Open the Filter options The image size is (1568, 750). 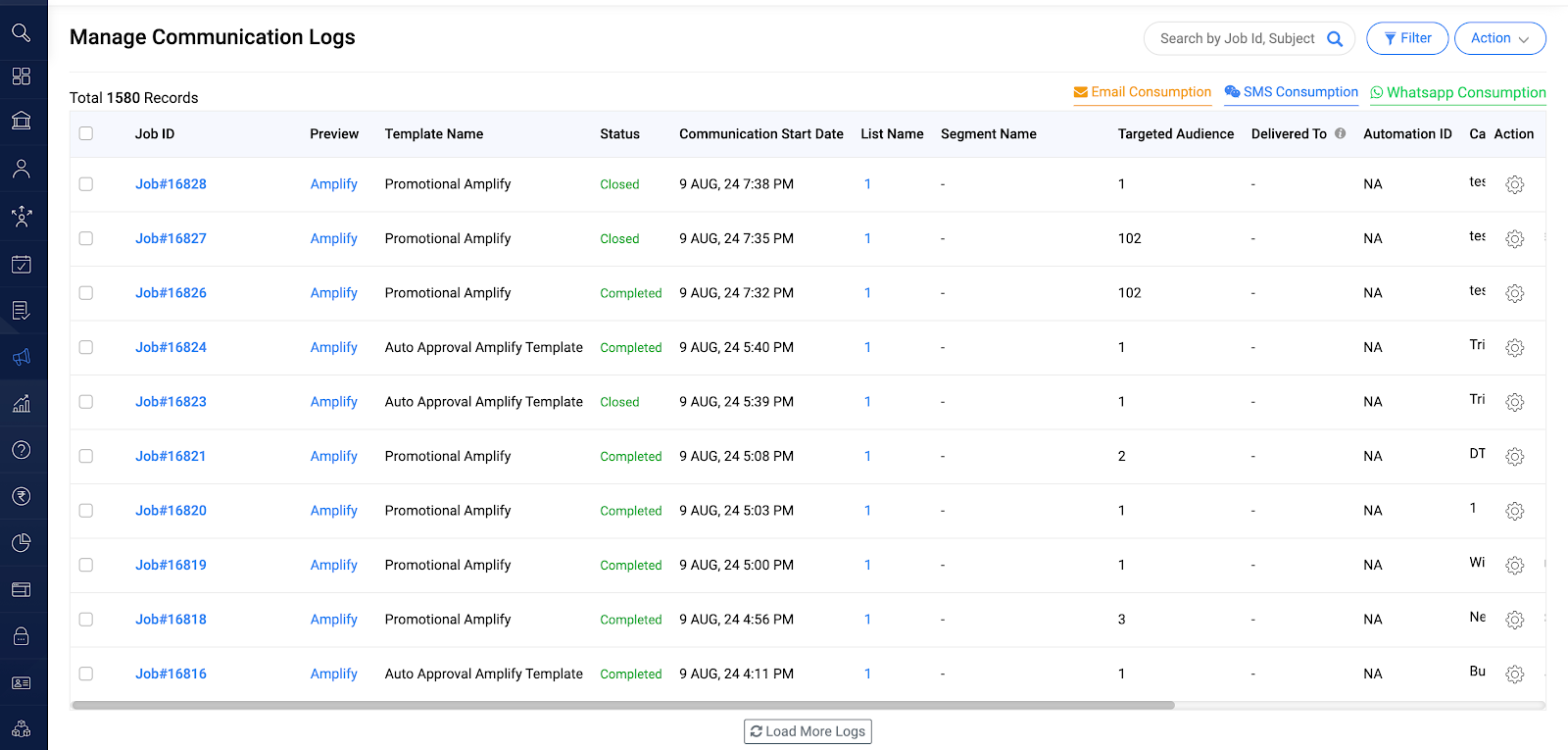1407,38
